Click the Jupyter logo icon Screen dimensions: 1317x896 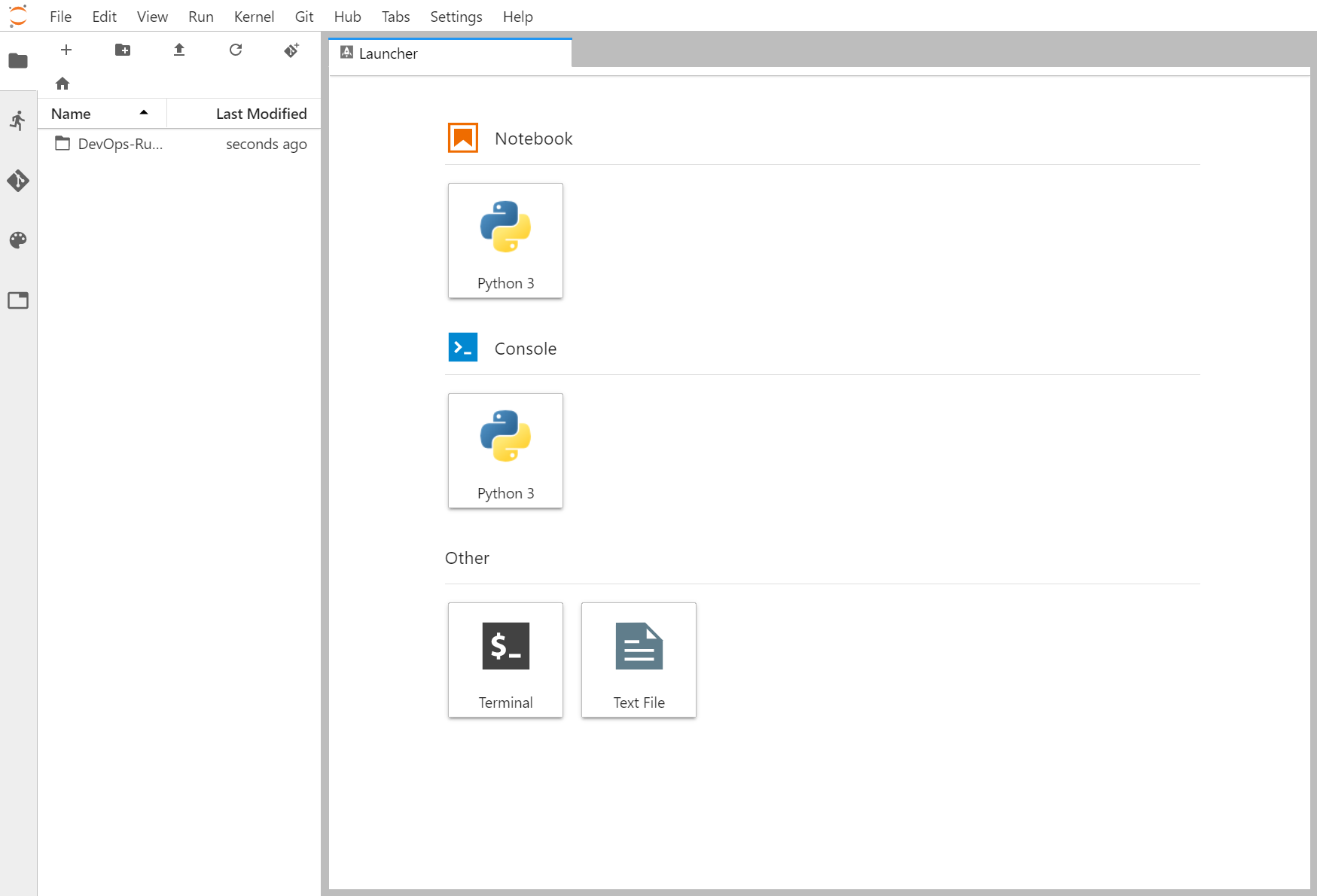point(18,16)
